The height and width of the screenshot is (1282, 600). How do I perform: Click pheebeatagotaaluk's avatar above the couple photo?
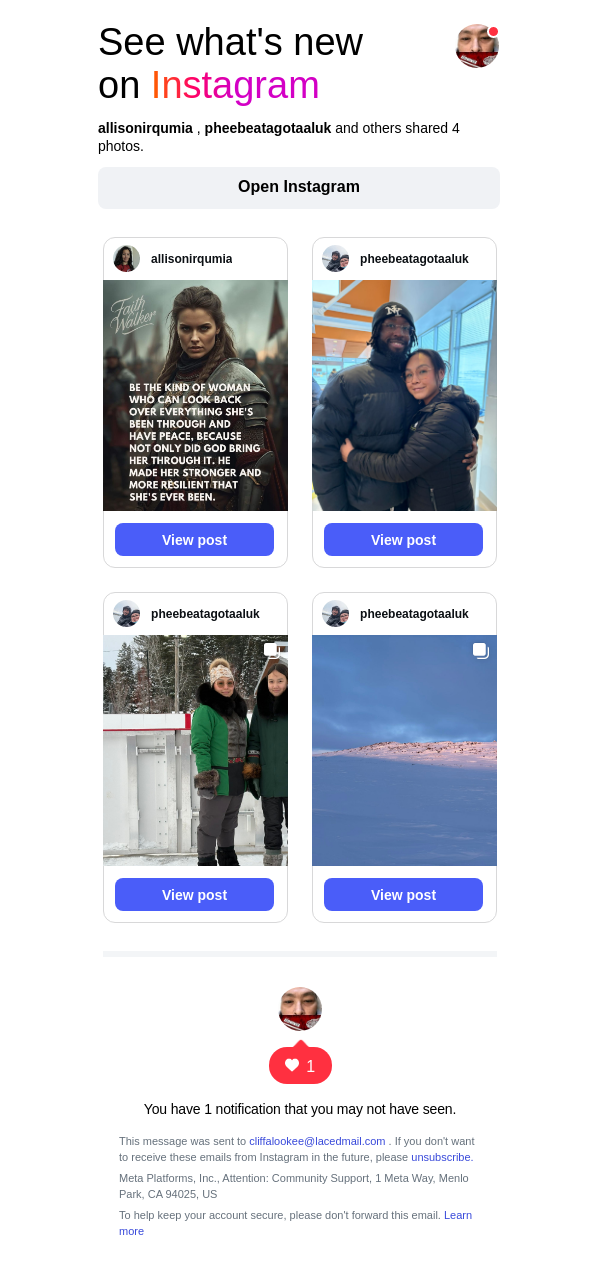point(336,259)
